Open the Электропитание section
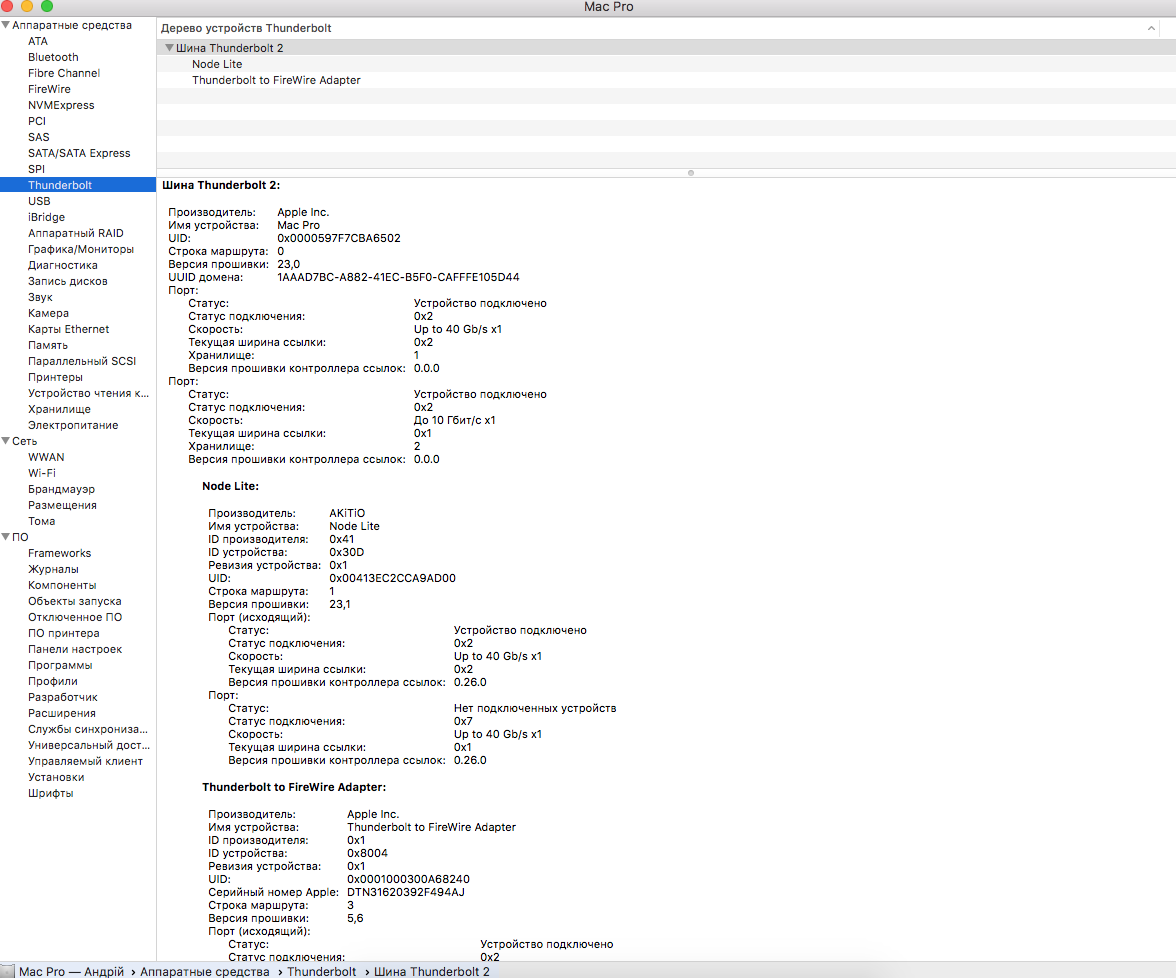 (73, 425)
